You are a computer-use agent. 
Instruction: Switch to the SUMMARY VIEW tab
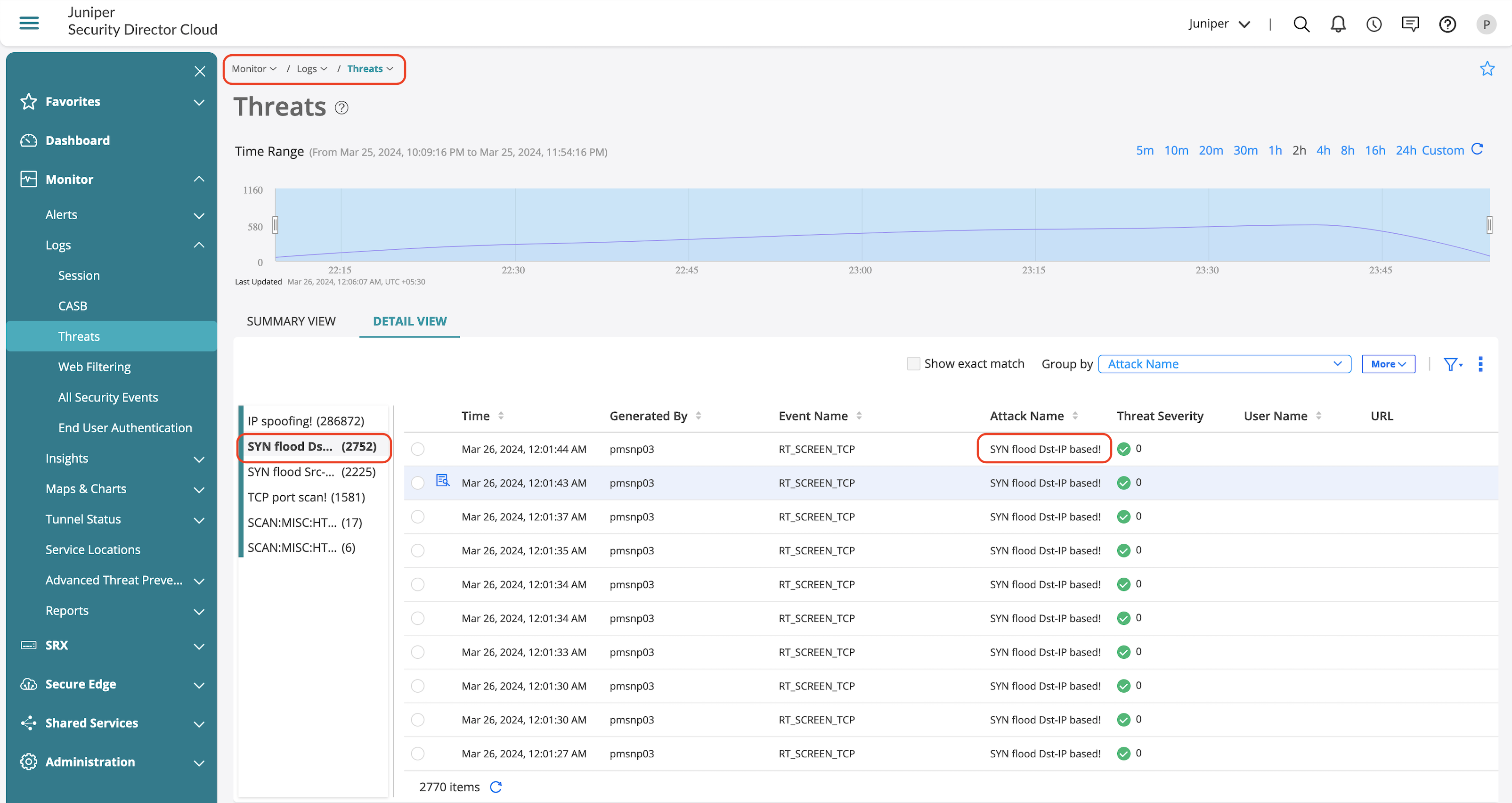[291, 321]
